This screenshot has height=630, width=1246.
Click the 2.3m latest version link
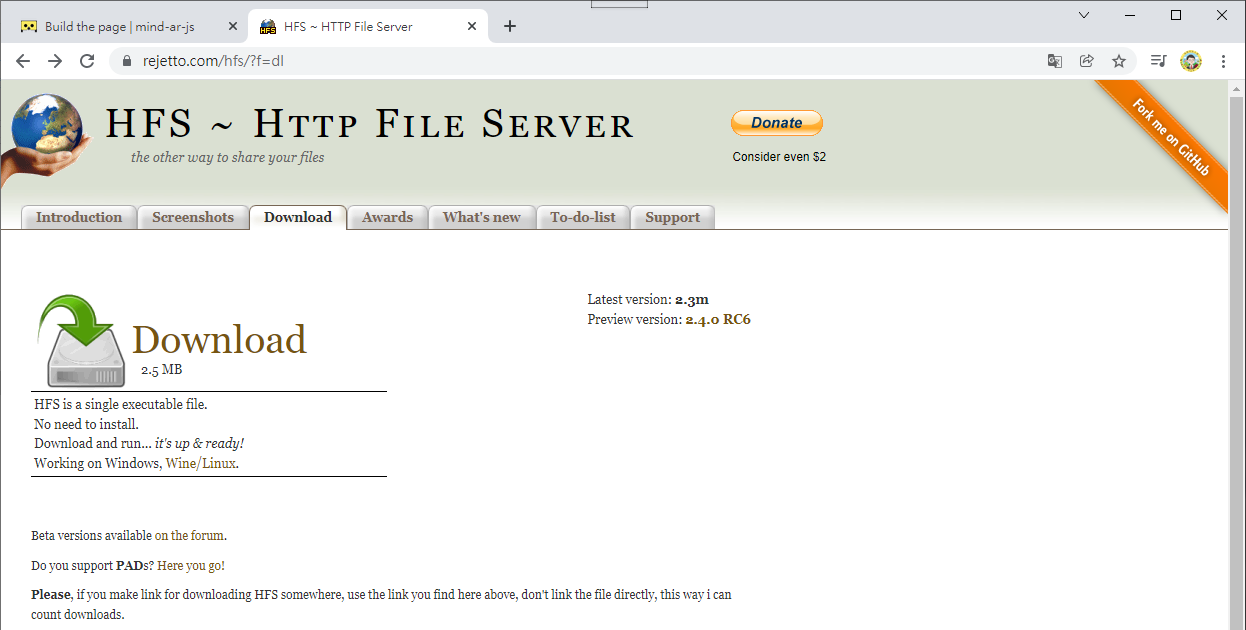pos(692,300)
